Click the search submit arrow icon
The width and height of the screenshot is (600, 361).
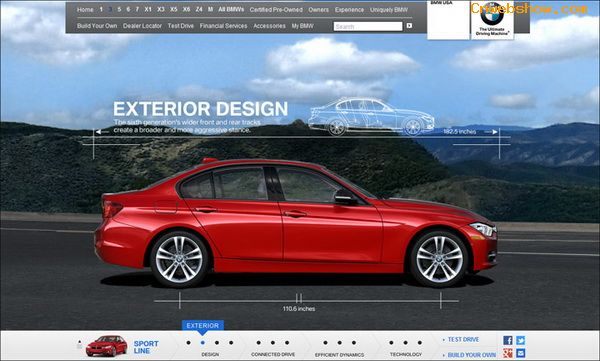tap(409, 26)
